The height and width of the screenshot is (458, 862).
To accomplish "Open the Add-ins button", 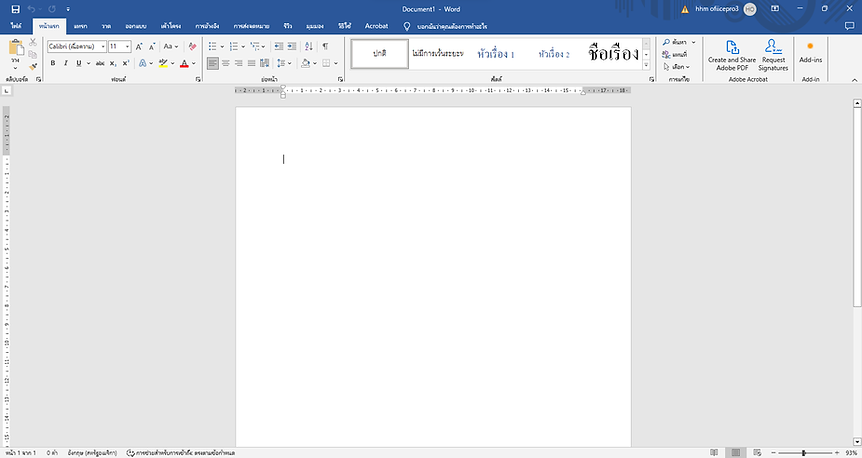I will [x=810, y=52].
